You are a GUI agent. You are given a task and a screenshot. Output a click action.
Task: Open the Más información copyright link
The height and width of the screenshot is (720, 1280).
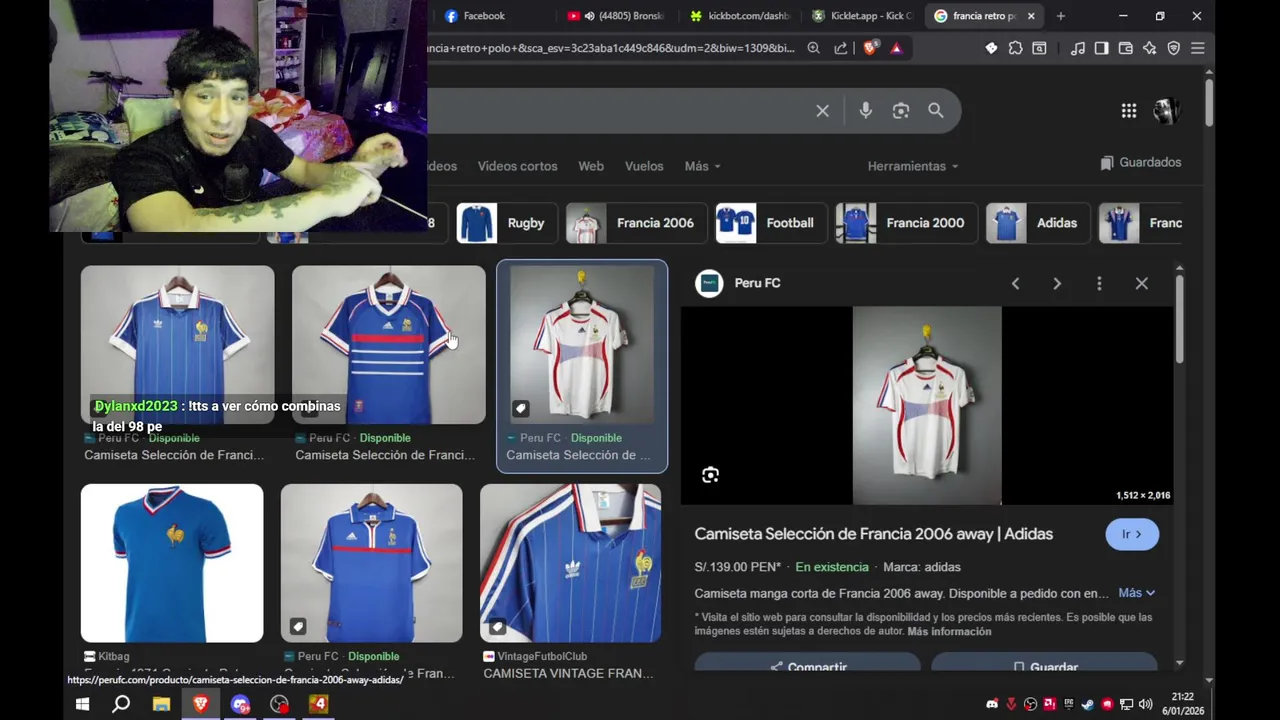click(x=949, y=631)
